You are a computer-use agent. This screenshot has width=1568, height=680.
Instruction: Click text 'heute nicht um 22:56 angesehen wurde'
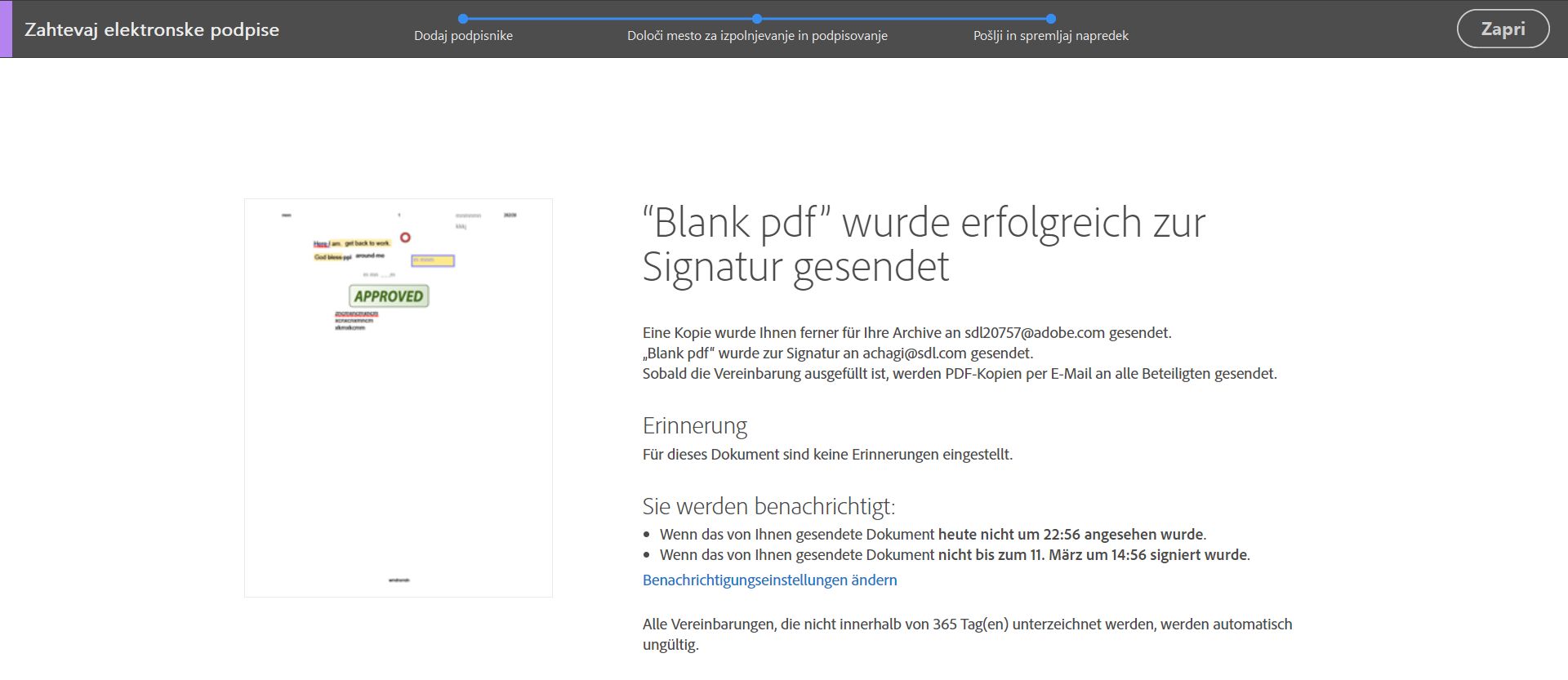point(1071,534)
